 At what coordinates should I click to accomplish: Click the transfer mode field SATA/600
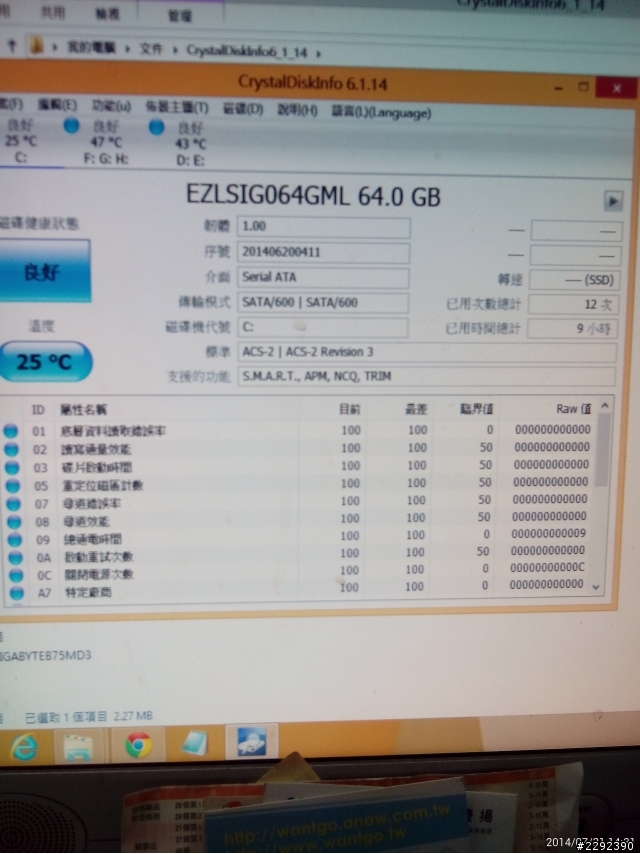[322, 303]
